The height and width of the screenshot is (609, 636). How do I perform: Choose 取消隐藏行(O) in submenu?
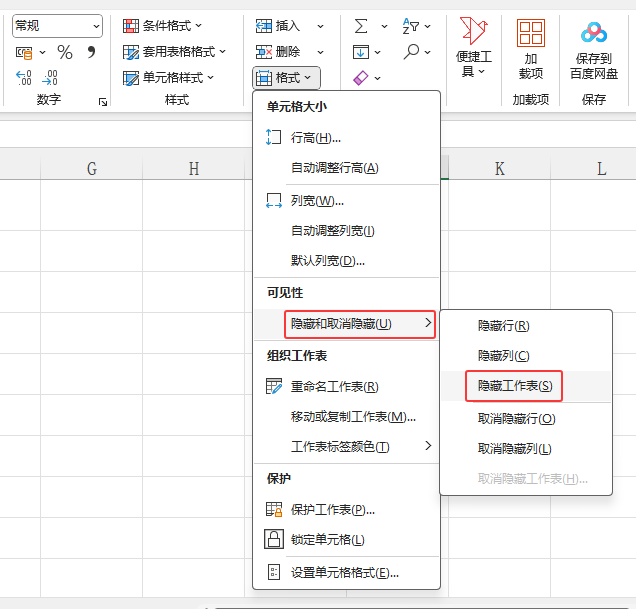(526, 419)
